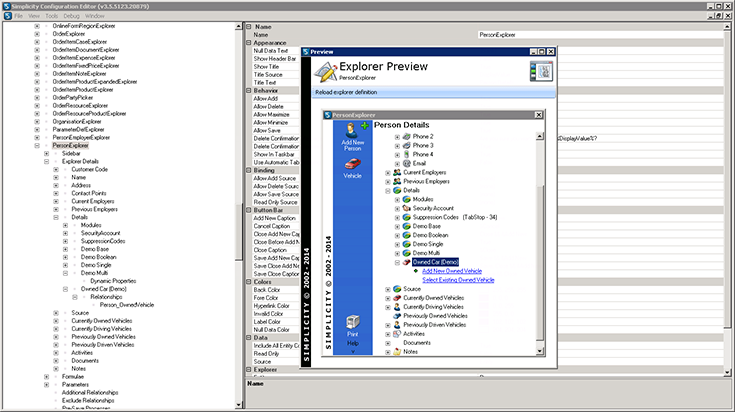Open the View menu
This screenshot has height=412, width=735.
[x=34, y=16]
